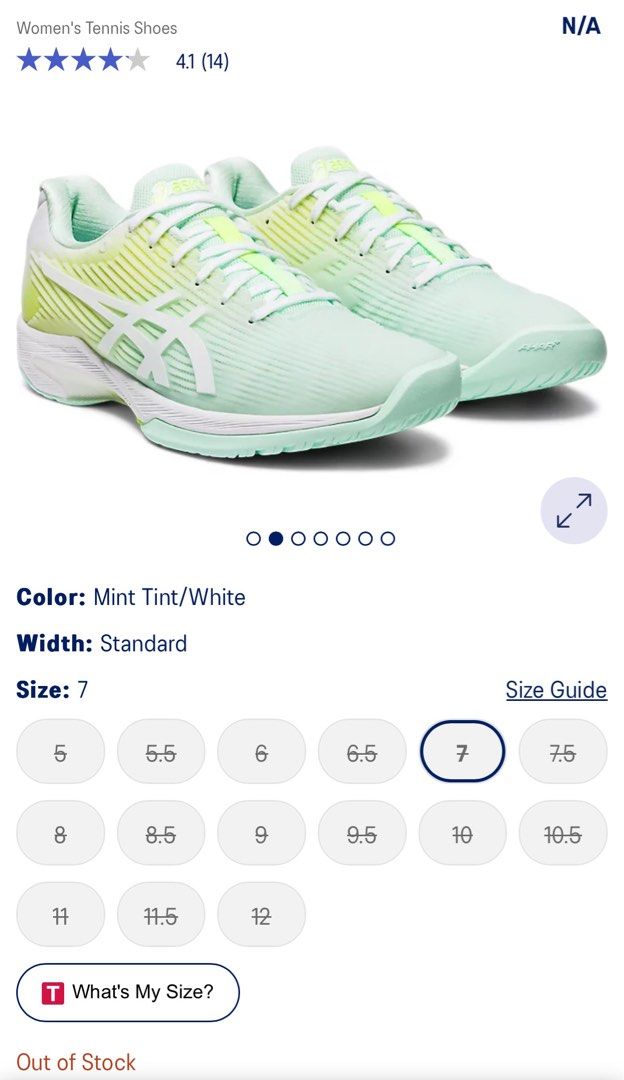Pick size 6.5 option
Screen dimensions: 624x1080
click(362, 751)
